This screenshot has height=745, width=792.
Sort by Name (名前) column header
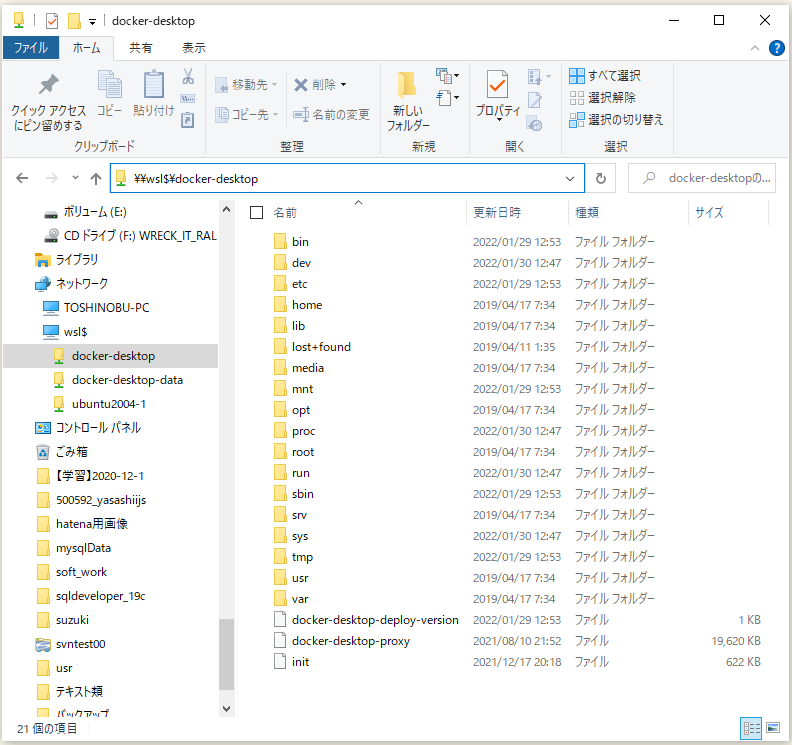[285, 213]
